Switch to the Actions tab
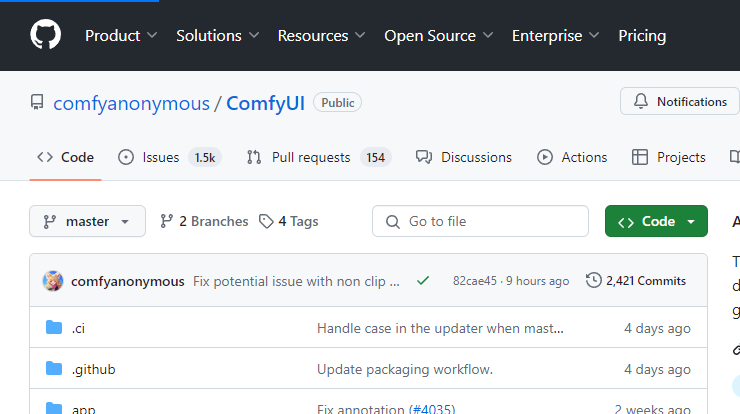This screenshot has width=740, height=414. click(572, 157)
